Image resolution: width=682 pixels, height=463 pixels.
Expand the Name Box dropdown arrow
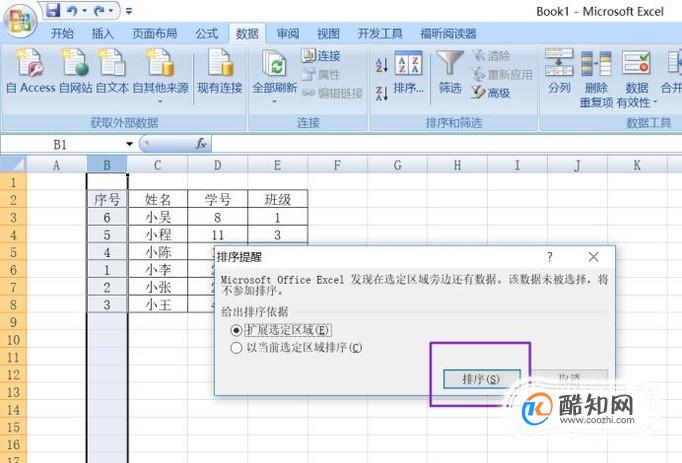click(129, 144)
